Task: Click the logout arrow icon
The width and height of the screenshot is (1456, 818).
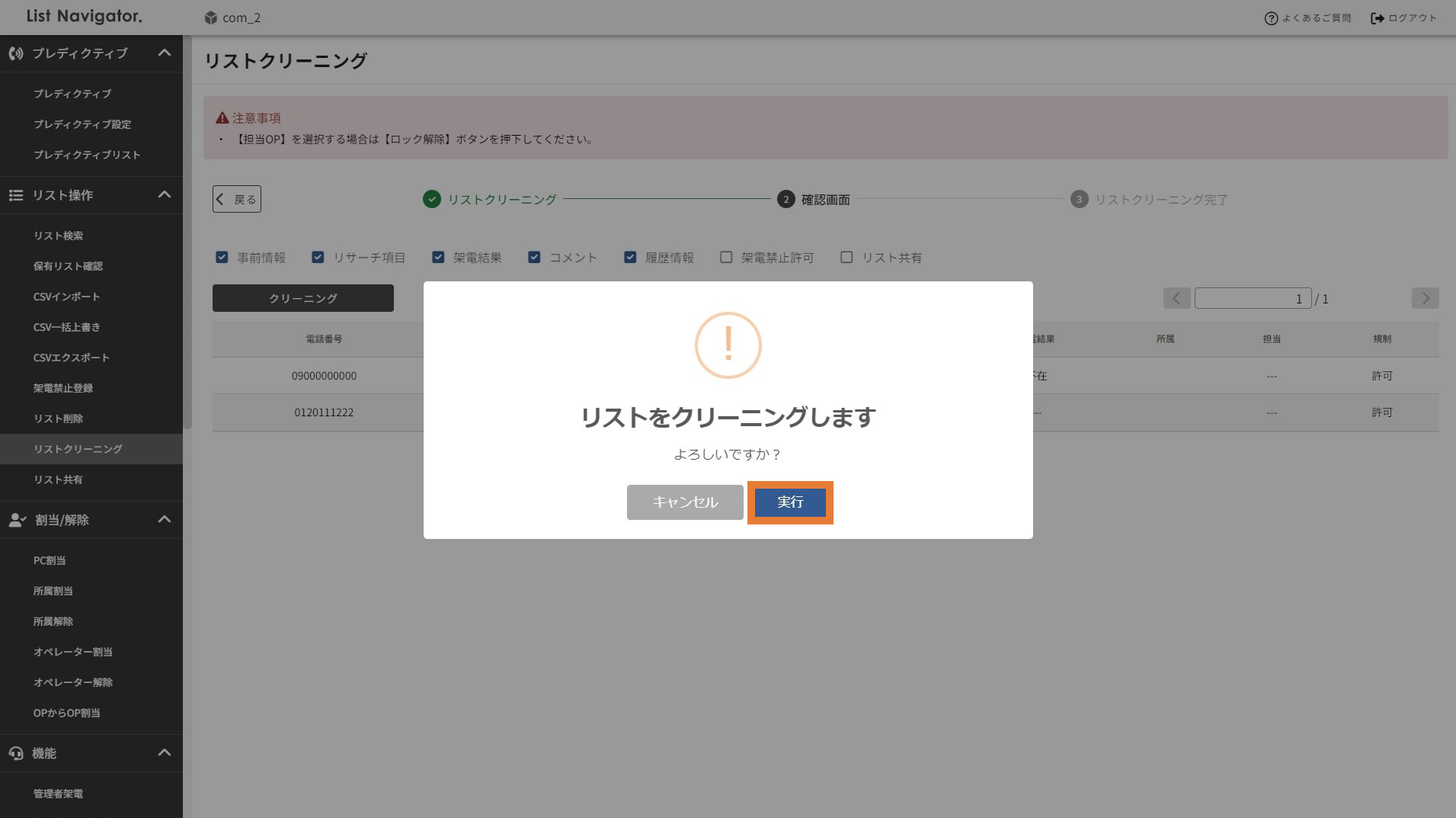Action: 1377,18
